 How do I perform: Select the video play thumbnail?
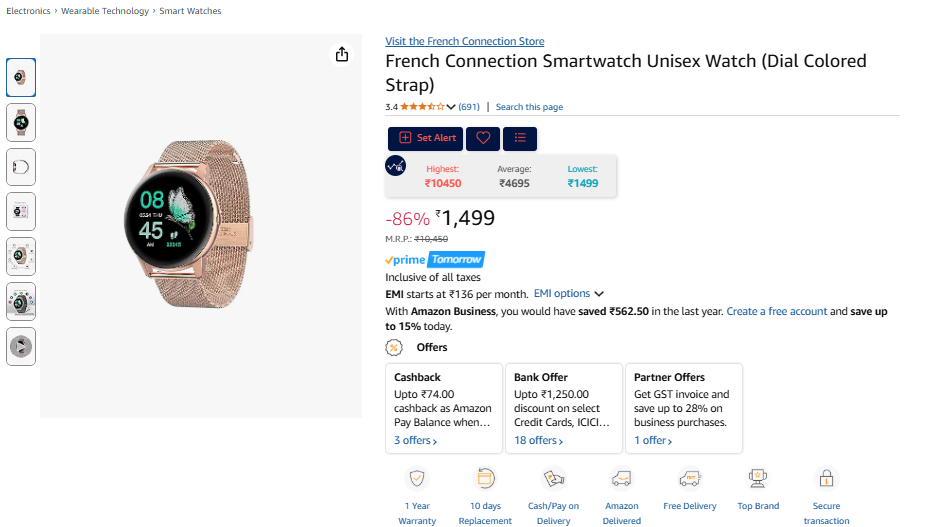click(21, 347)
